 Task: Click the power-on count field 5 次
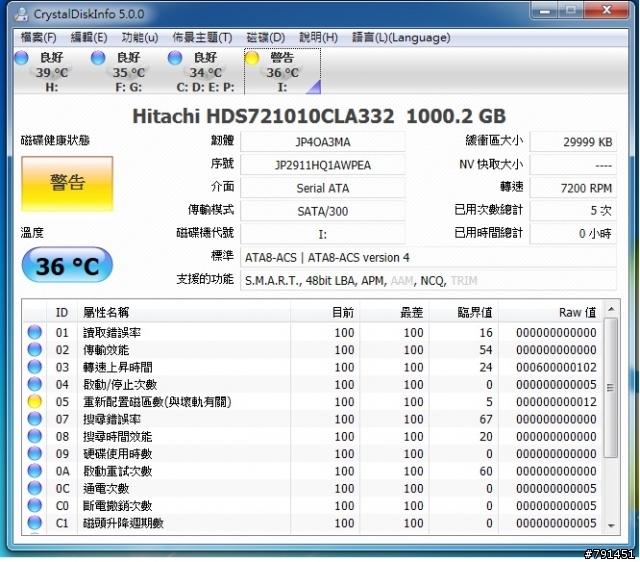(x=573, y=211)
